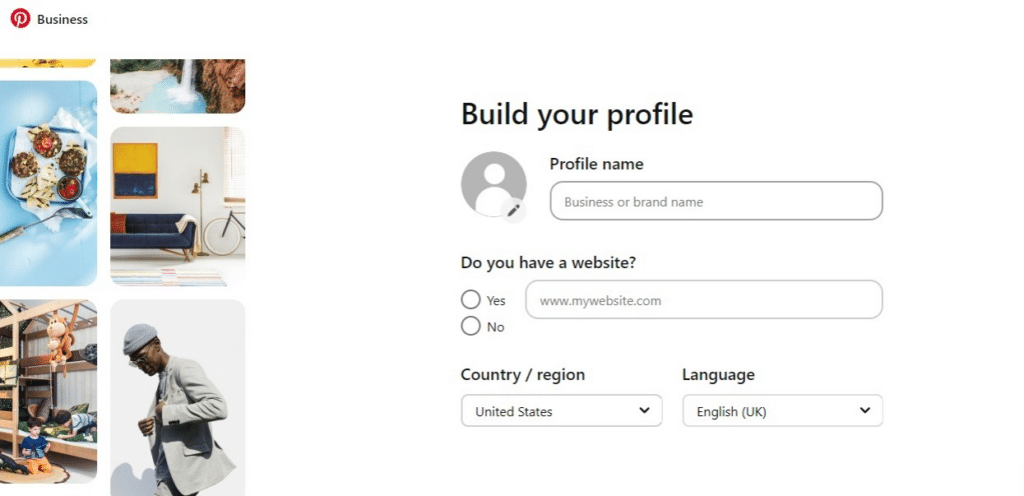
Task: Click the chevron on English (UK) selector
Action: [865, 411]
